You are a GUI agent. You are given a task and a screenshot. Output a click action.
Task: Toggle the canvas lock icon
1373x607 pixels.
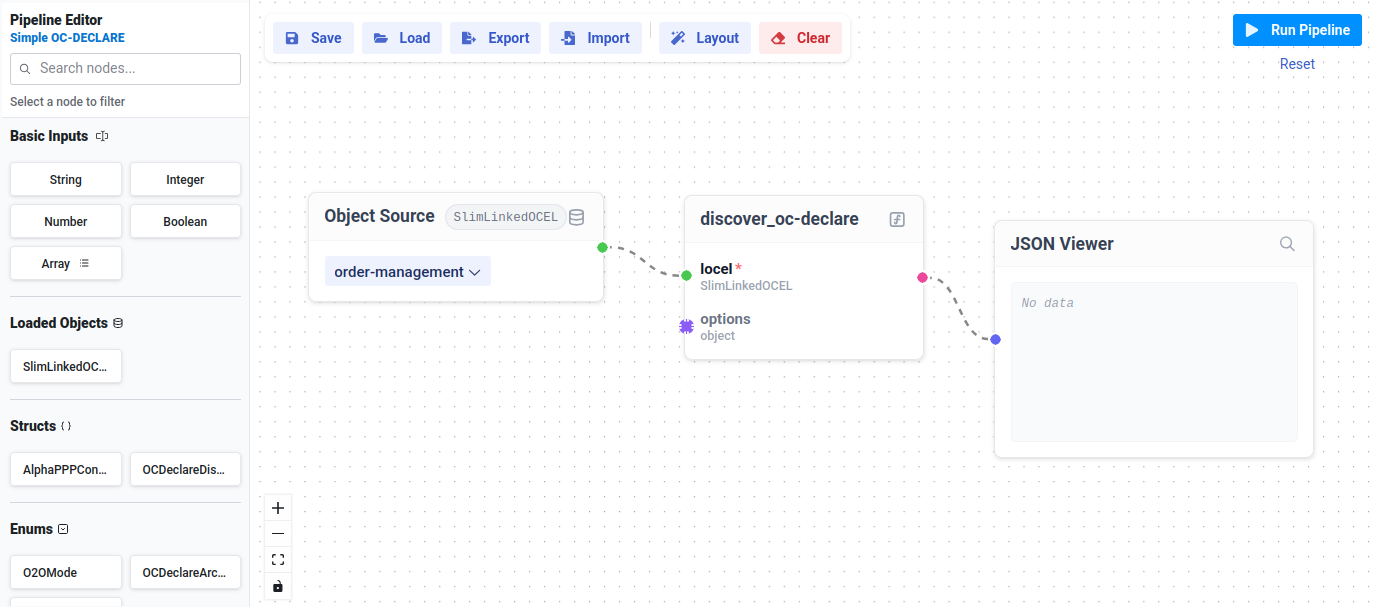tap(278, 586)
